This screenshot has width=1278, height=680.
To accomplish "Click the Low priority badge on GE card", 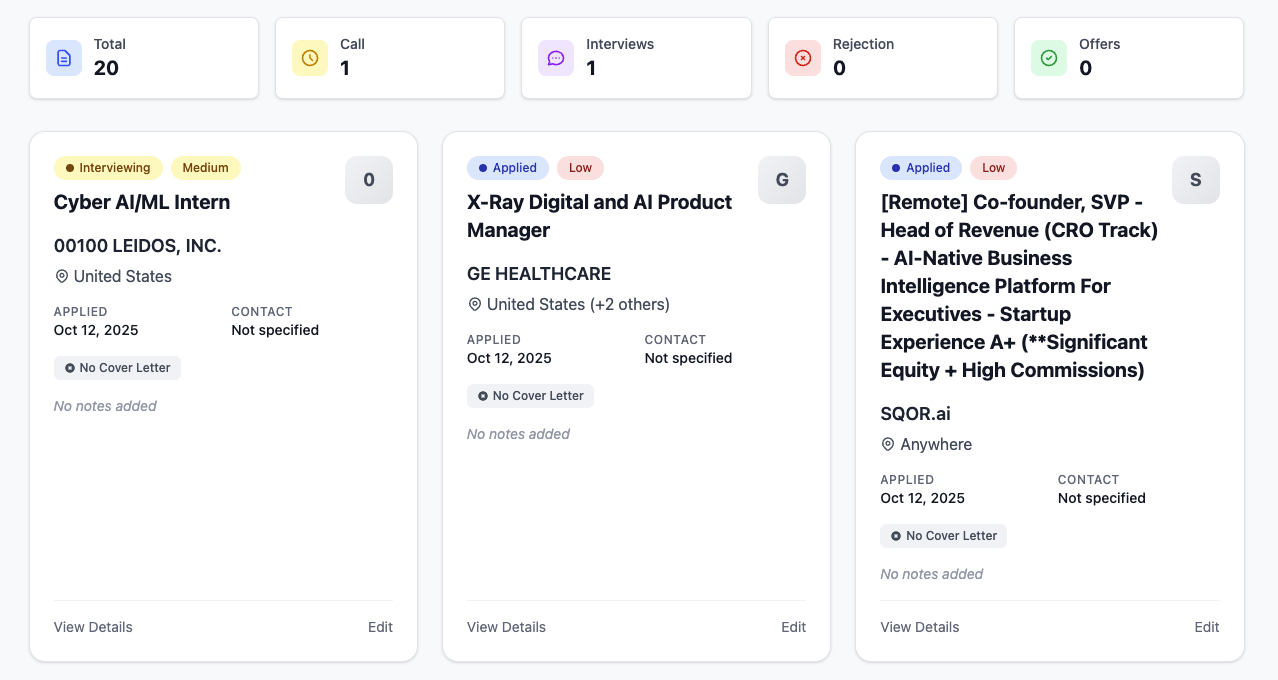I will pos(580,168).
